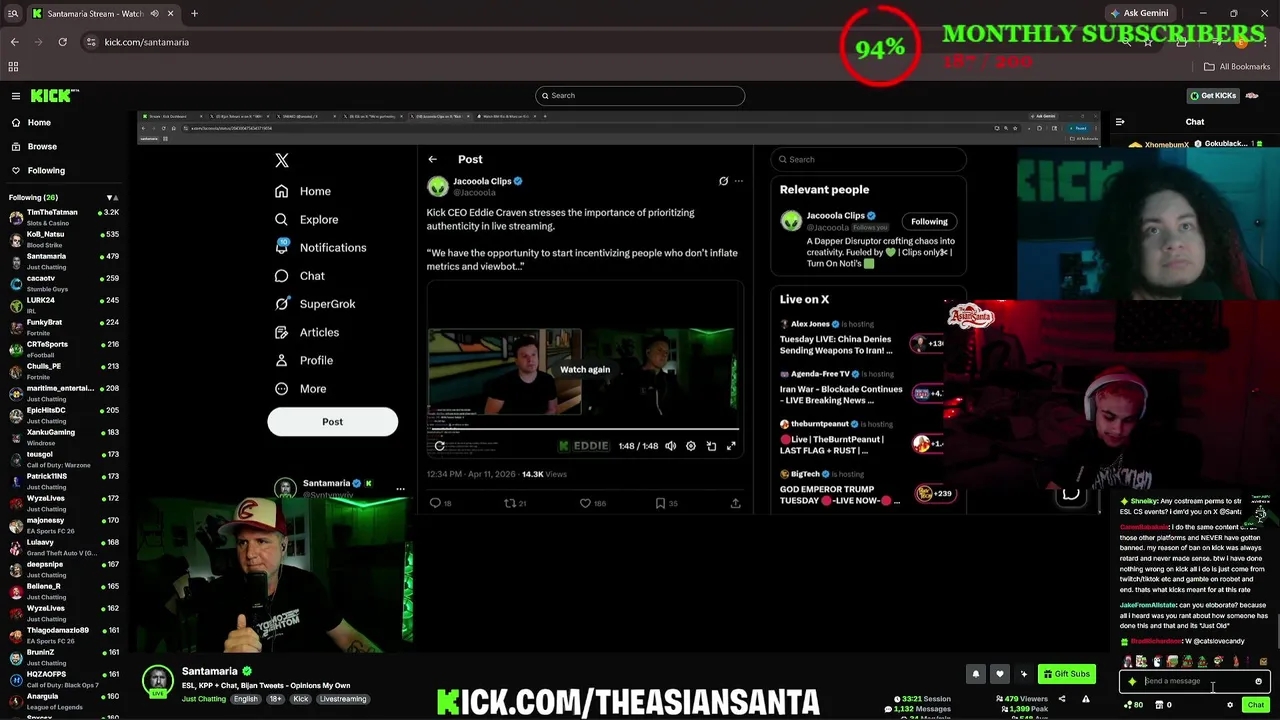Select Home in X navigation
The height and width of the screenshot is (720, 1280).
tap(303, 191)
